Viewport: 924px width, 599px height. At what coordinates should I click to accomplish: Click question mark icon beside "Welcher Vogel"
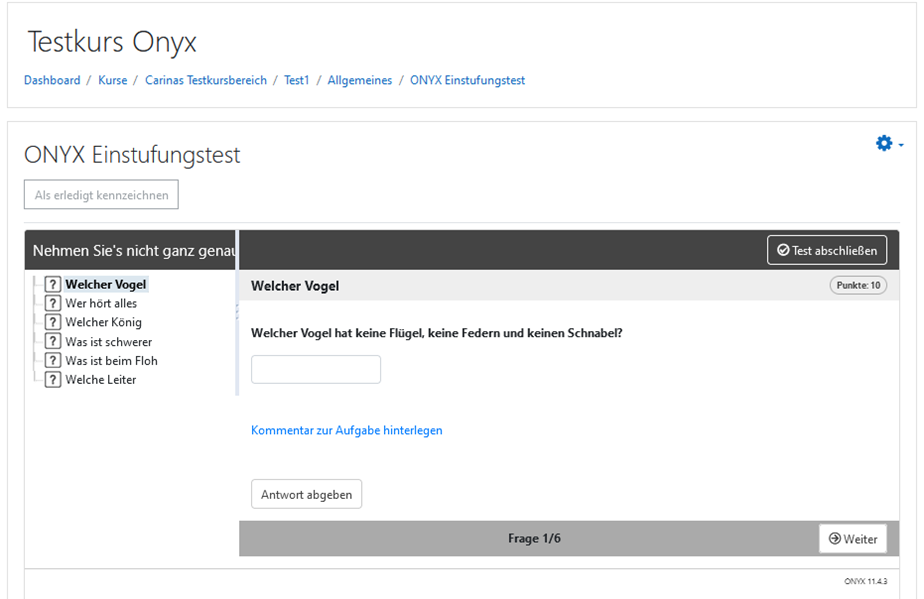tap(52, 284)
